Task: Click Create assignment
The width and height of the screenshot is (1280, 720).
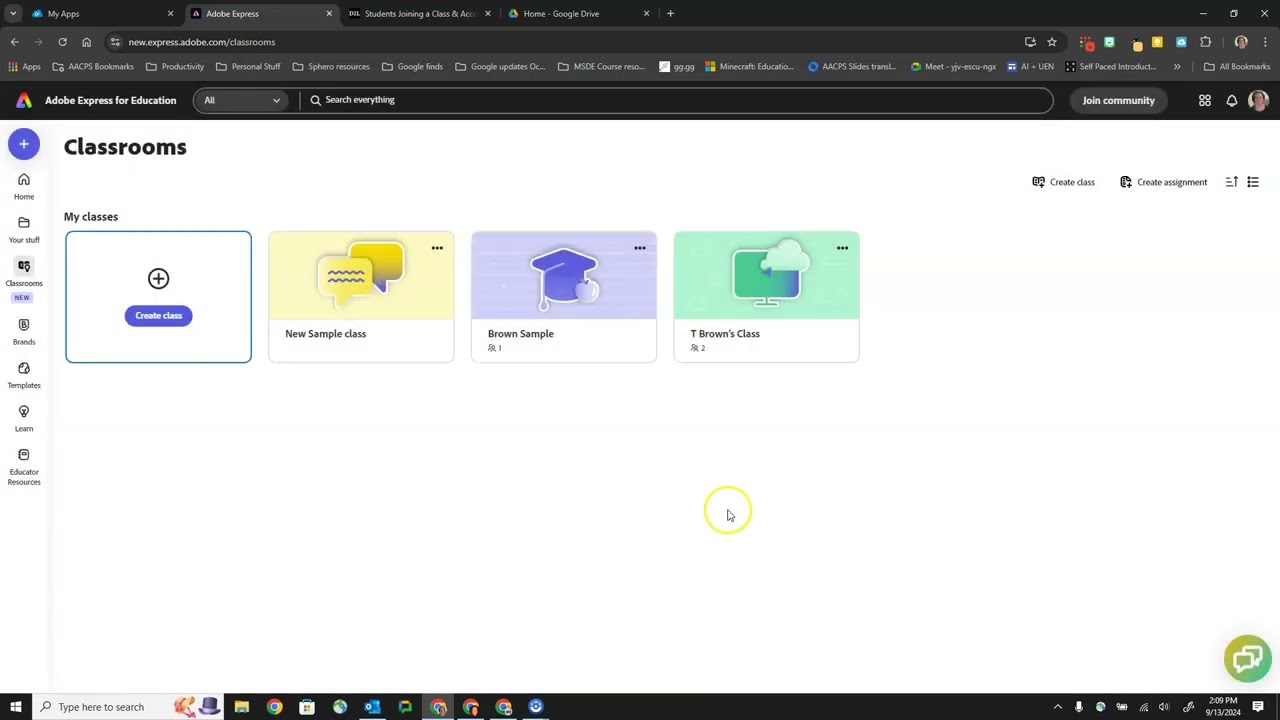Action: [x=1163, y=182]
